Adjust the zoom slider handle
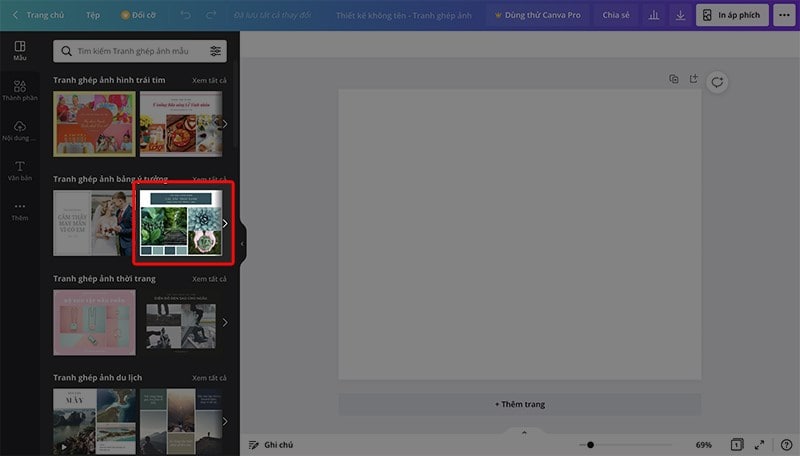 pyautogui.click(x=591, y=444)
